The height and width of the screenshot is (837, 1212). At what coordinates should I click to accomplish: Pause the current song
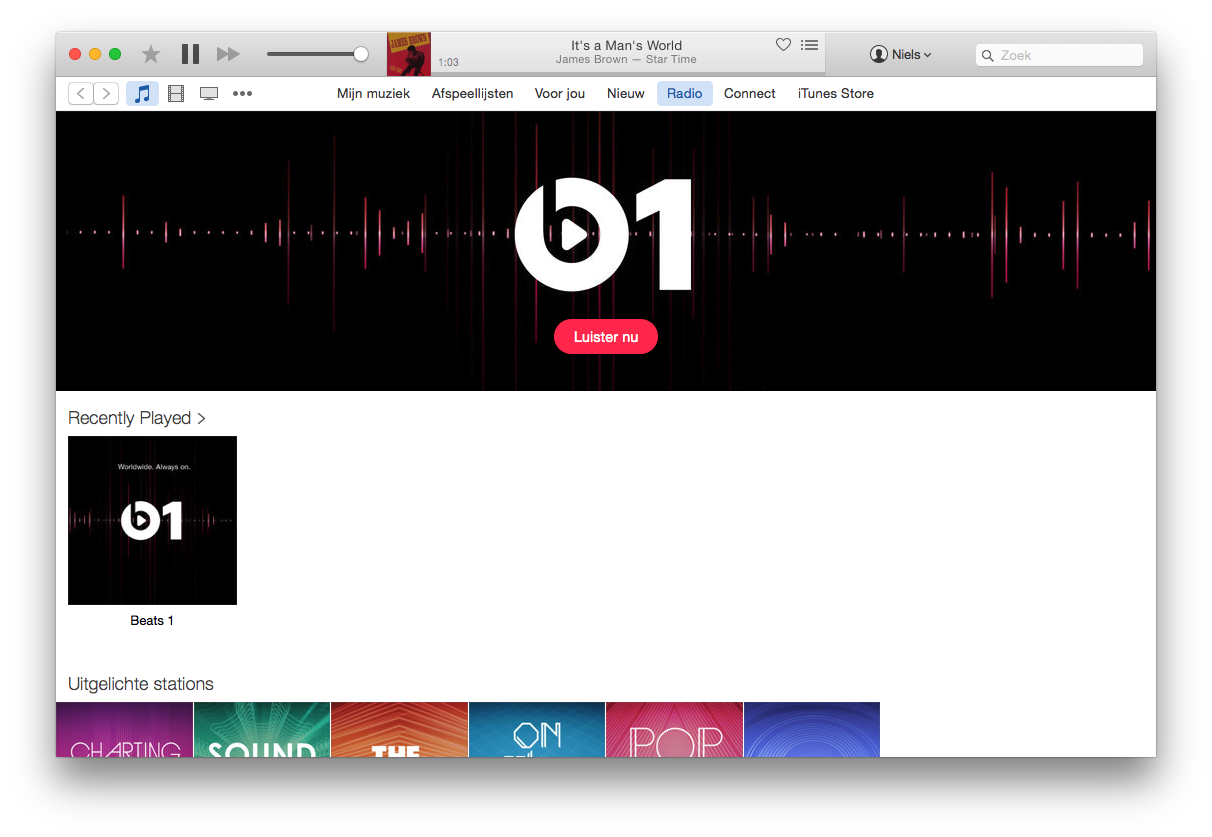(x=190, y=54)
